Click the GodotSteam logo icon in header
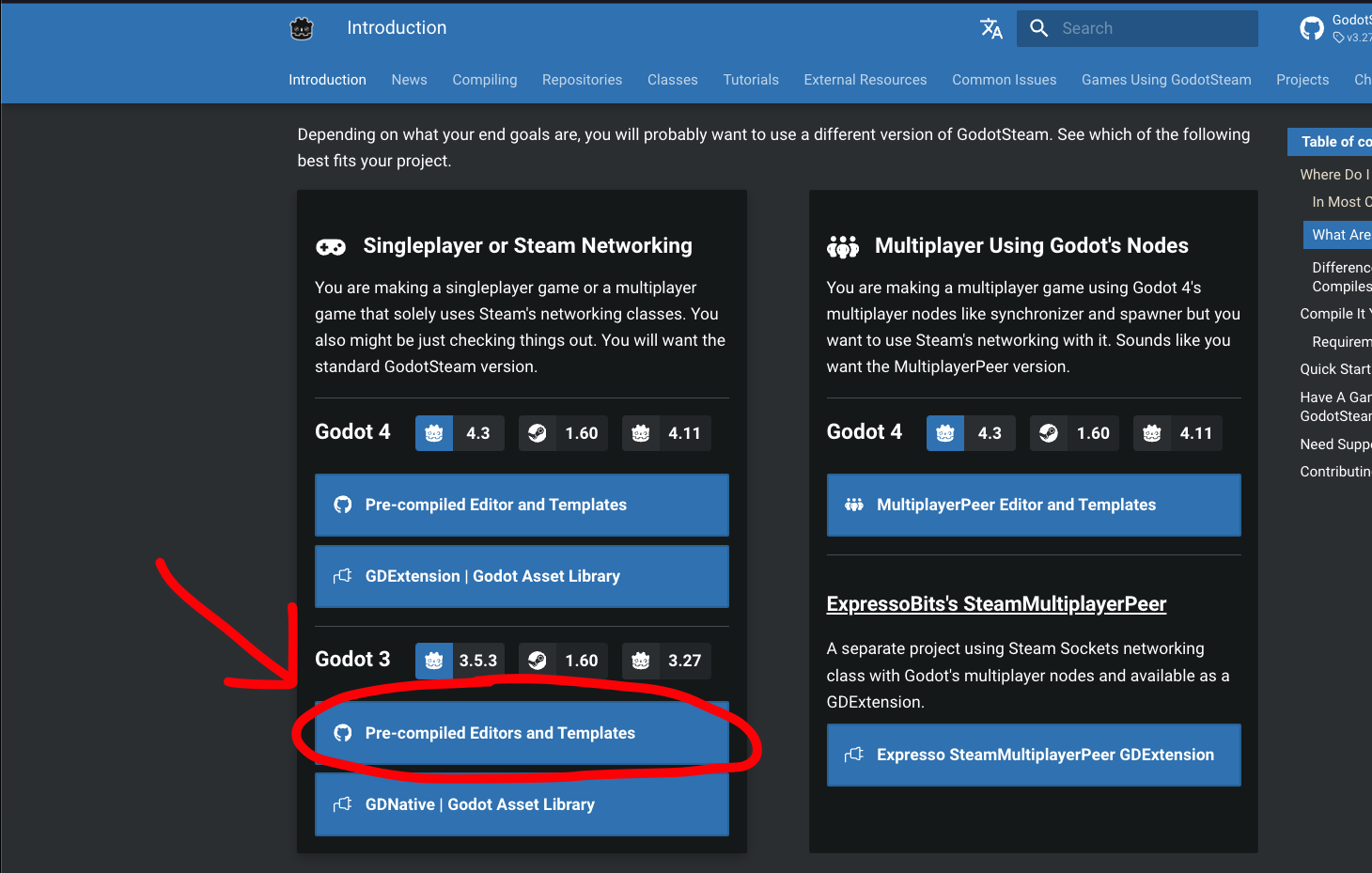This screenshot has width=1372, height=873. pyautogui.click(x=302, y=29)
